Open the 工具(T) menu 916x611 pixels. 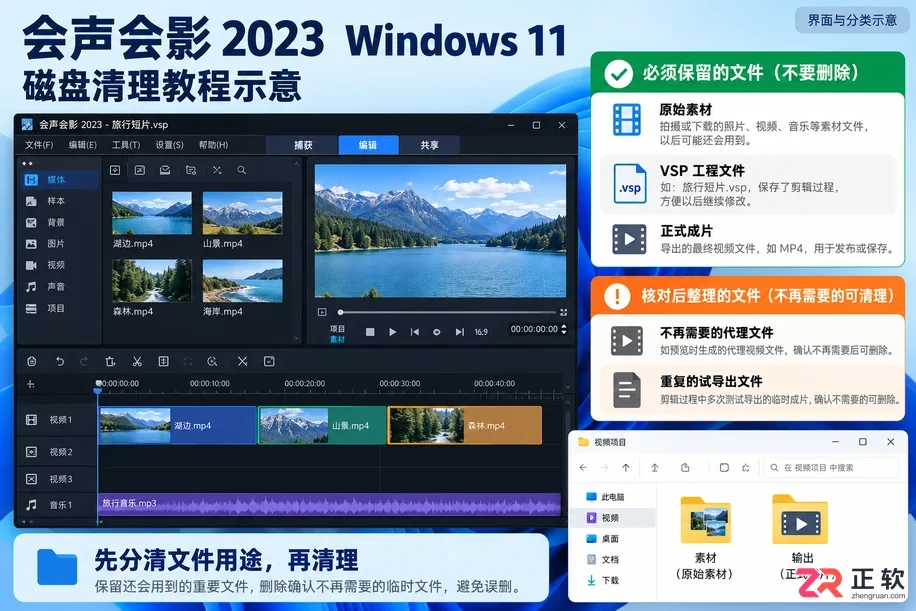[126, 145]
